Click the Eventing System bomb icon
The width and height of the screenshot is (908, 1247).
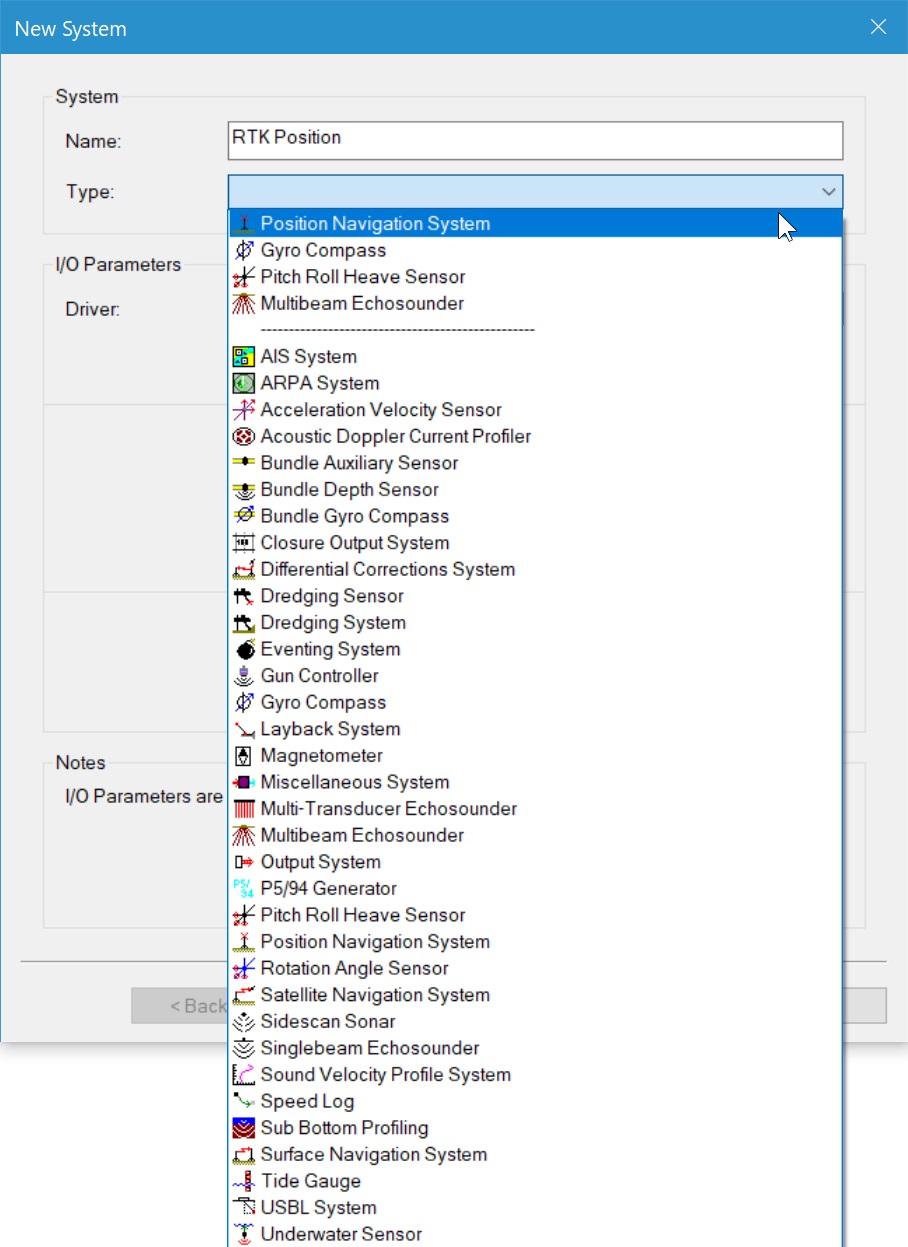[x=243, y=649]
